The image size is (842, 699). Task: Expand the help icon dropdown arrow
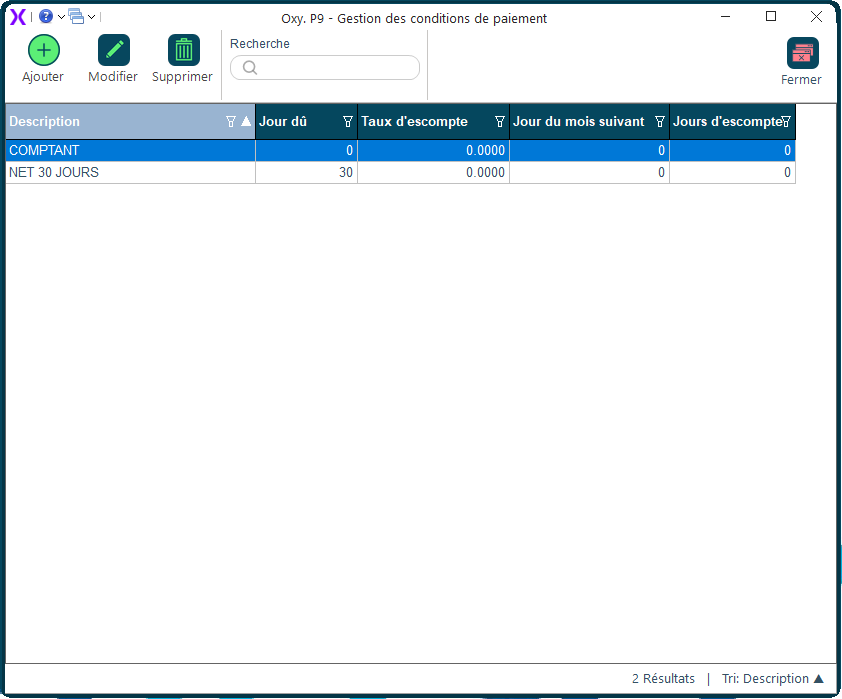click(61, 17)
